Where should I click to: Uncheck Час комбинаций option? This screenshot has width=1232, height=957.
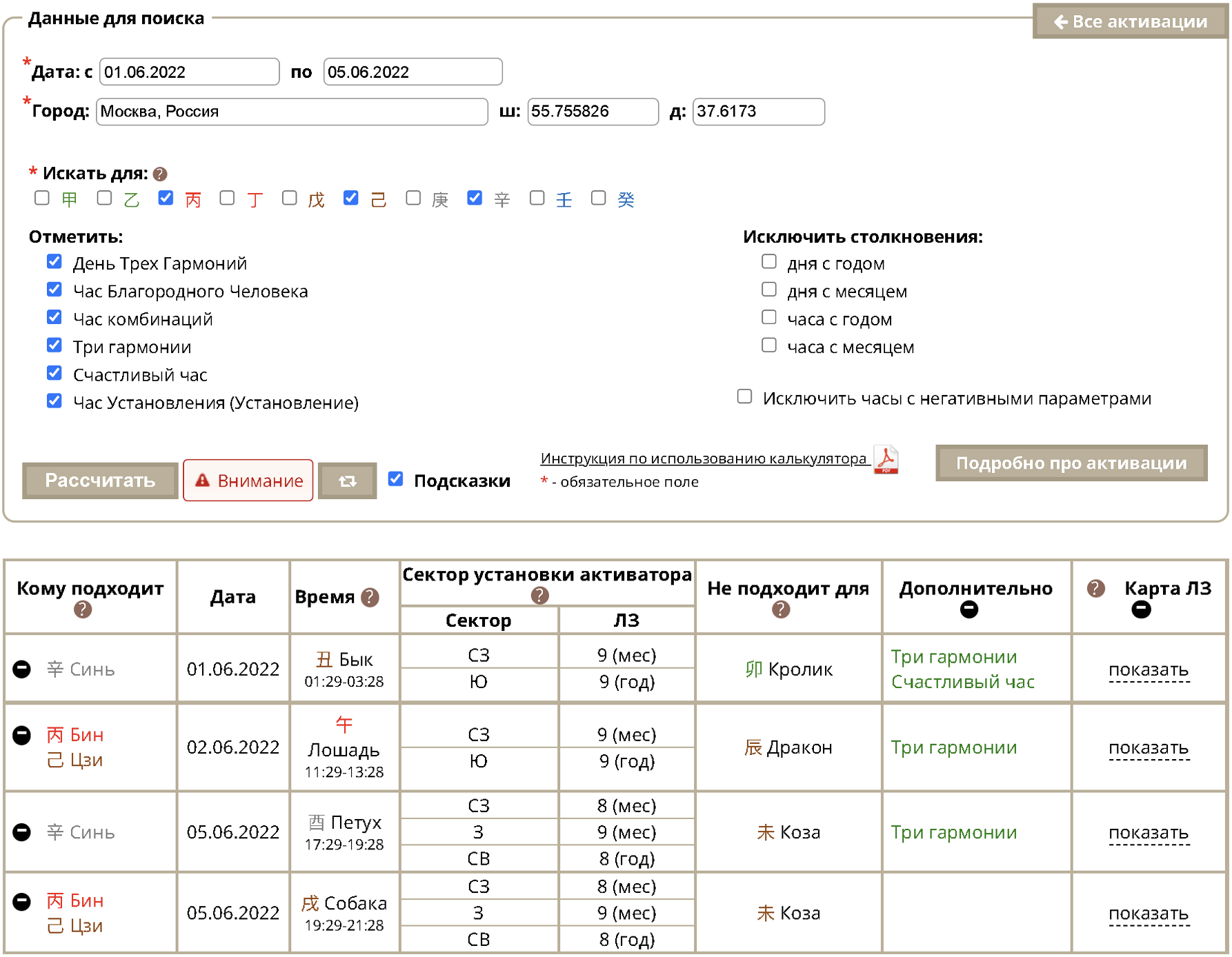pyautogui.click(x=54, y=317)
